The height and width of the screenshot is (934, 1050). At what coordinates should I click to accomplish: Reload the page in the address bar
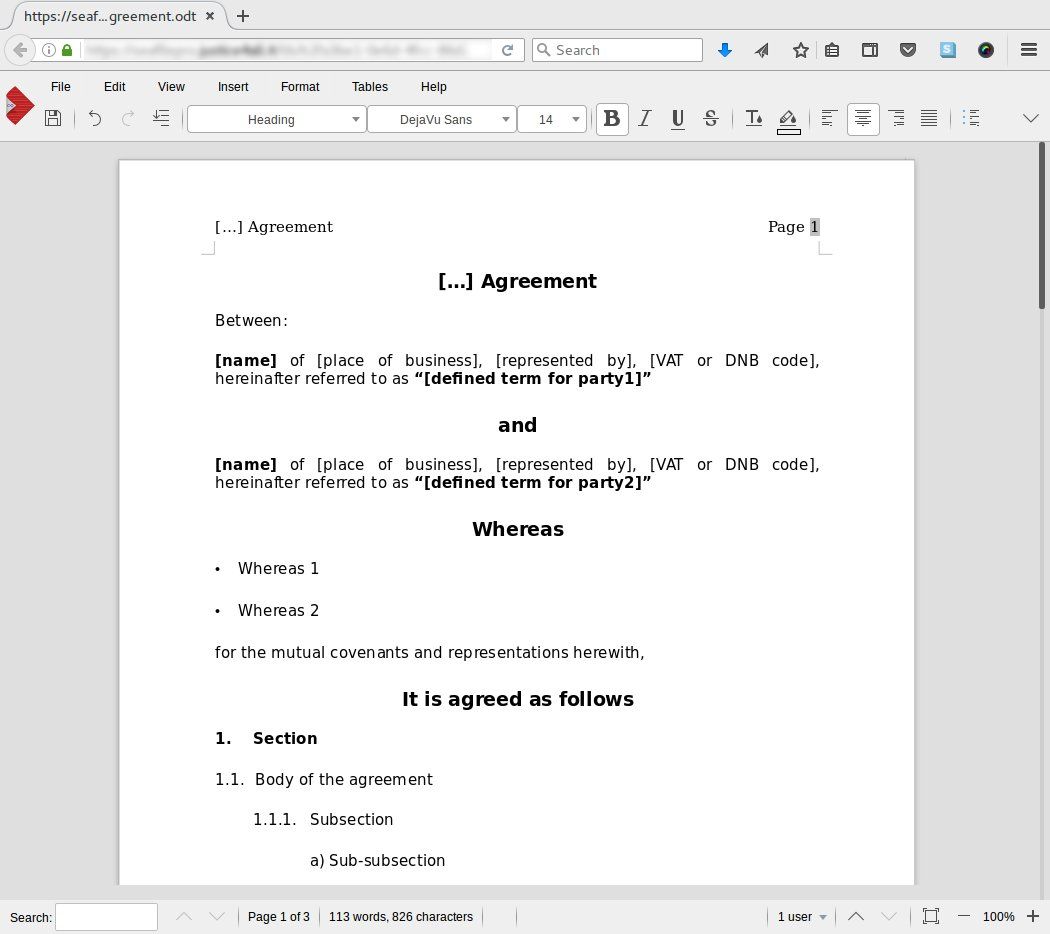(508, 50)
